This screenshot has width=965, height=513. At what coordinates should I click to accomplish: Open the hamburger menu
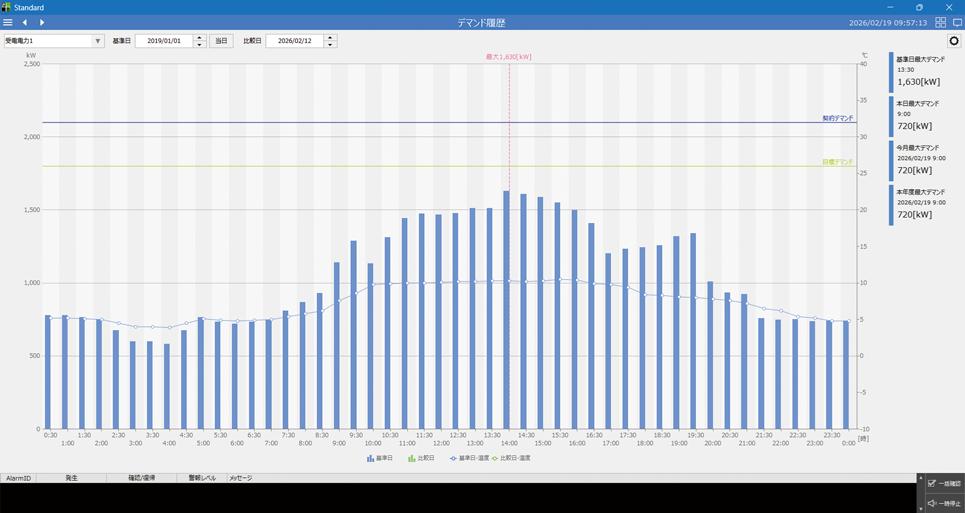8,22
